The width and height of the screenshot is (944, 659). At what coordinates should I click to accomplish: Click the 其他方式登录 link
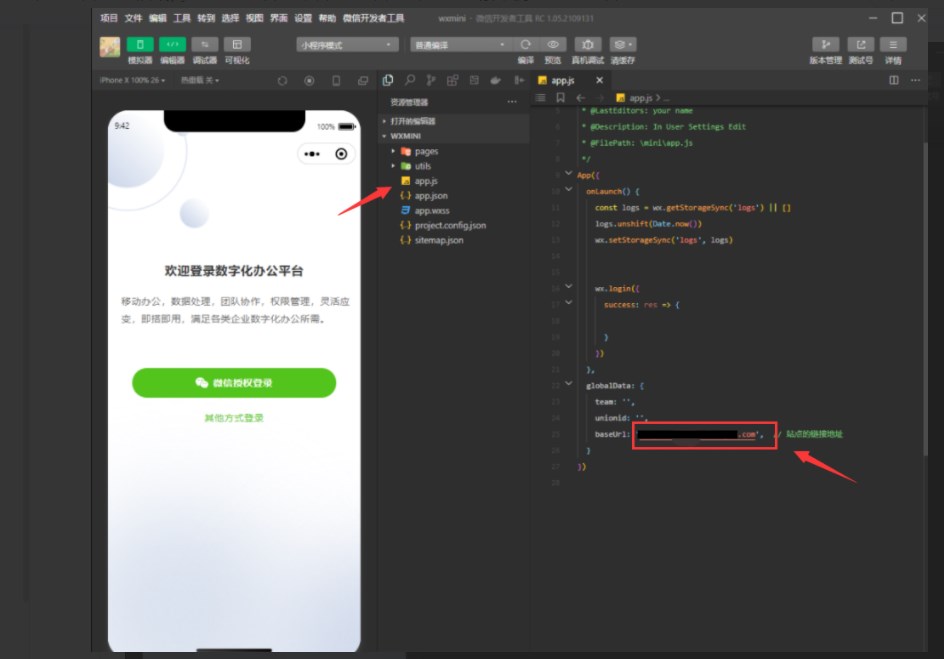[x=234, y=418]
